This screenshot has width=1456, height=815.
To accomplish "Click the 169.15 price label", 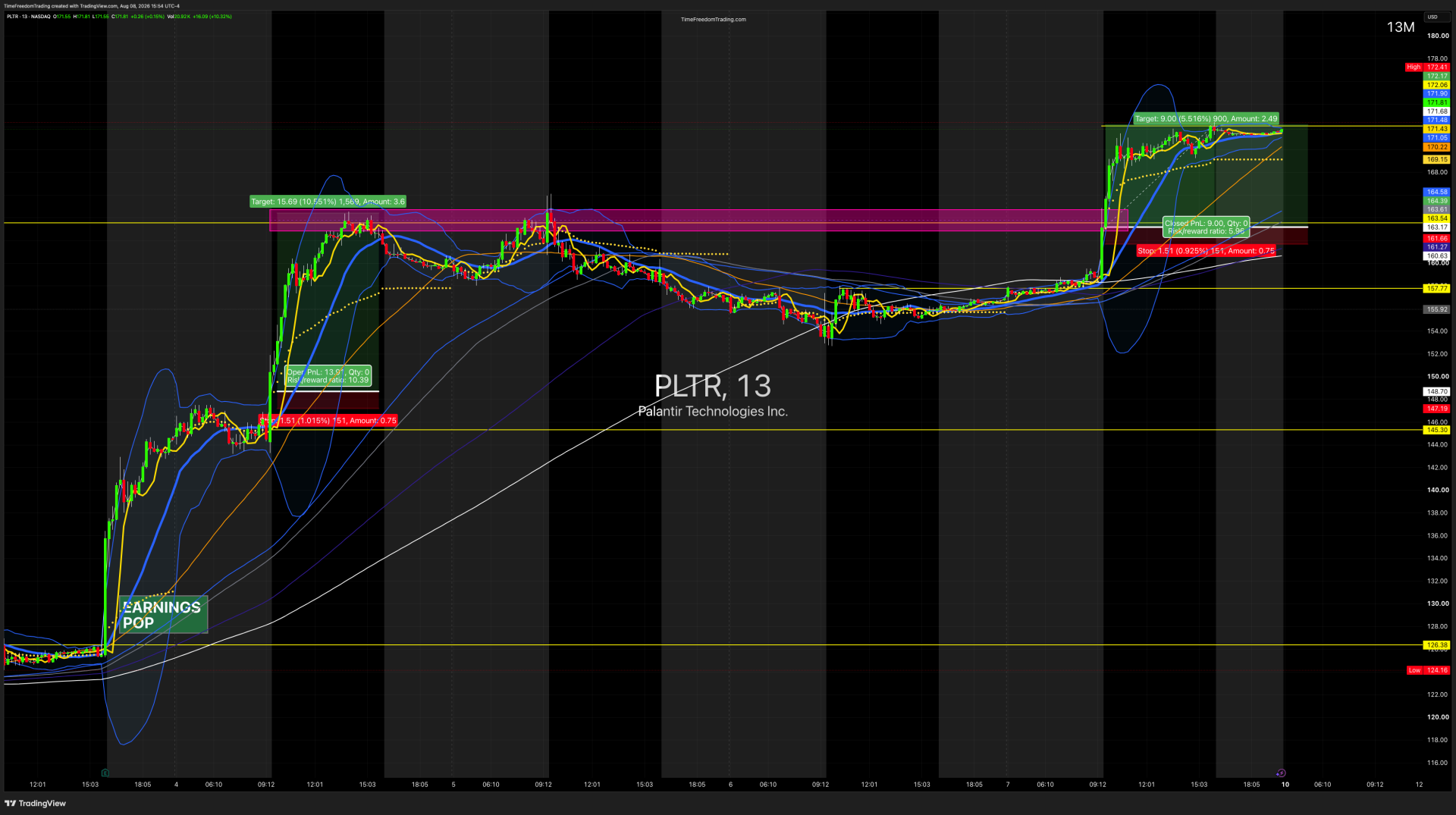I will pos(1437,160).
